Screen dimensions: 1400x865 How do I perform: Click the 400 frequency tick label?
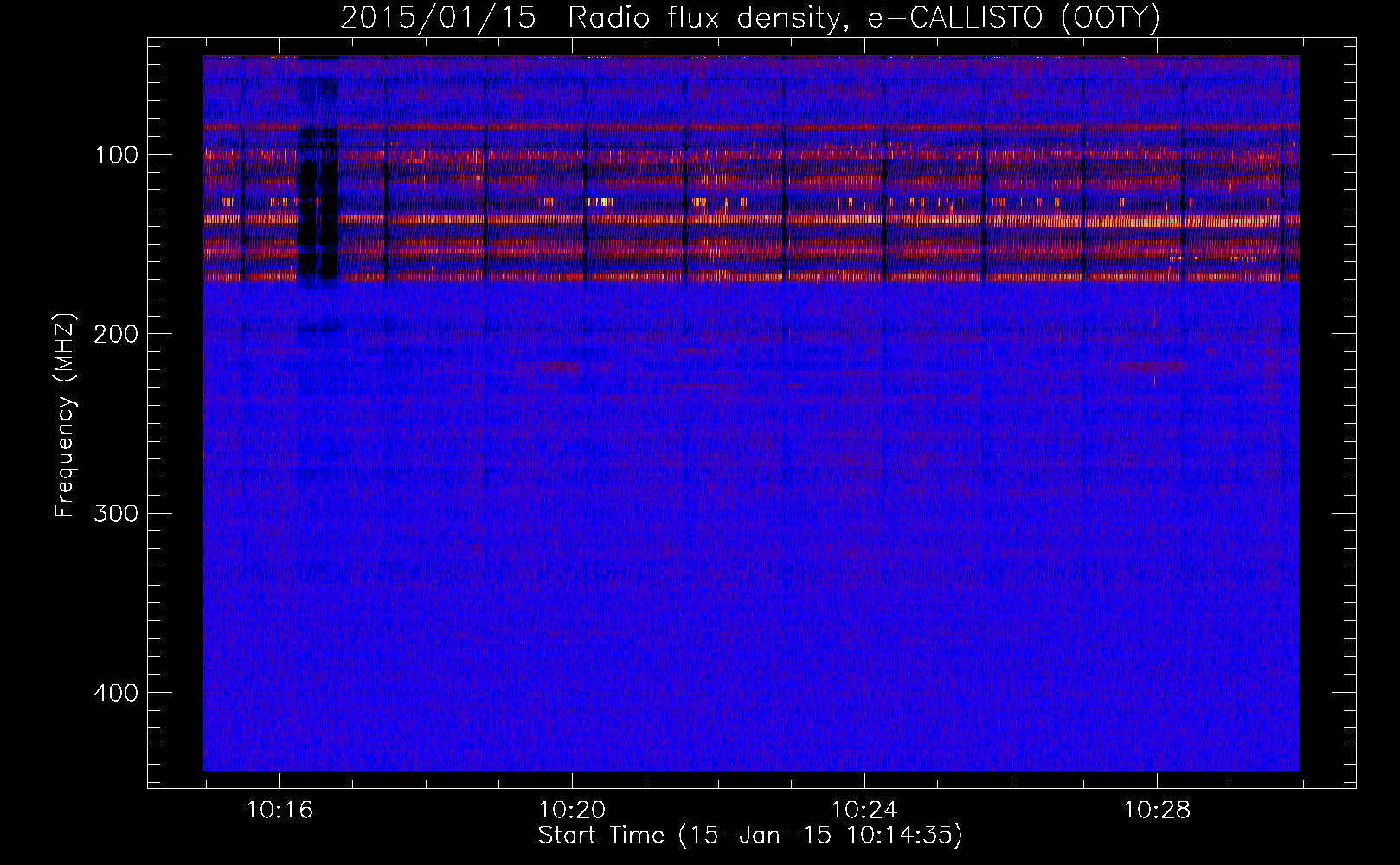pyautogui.click(x=116, y=693)
